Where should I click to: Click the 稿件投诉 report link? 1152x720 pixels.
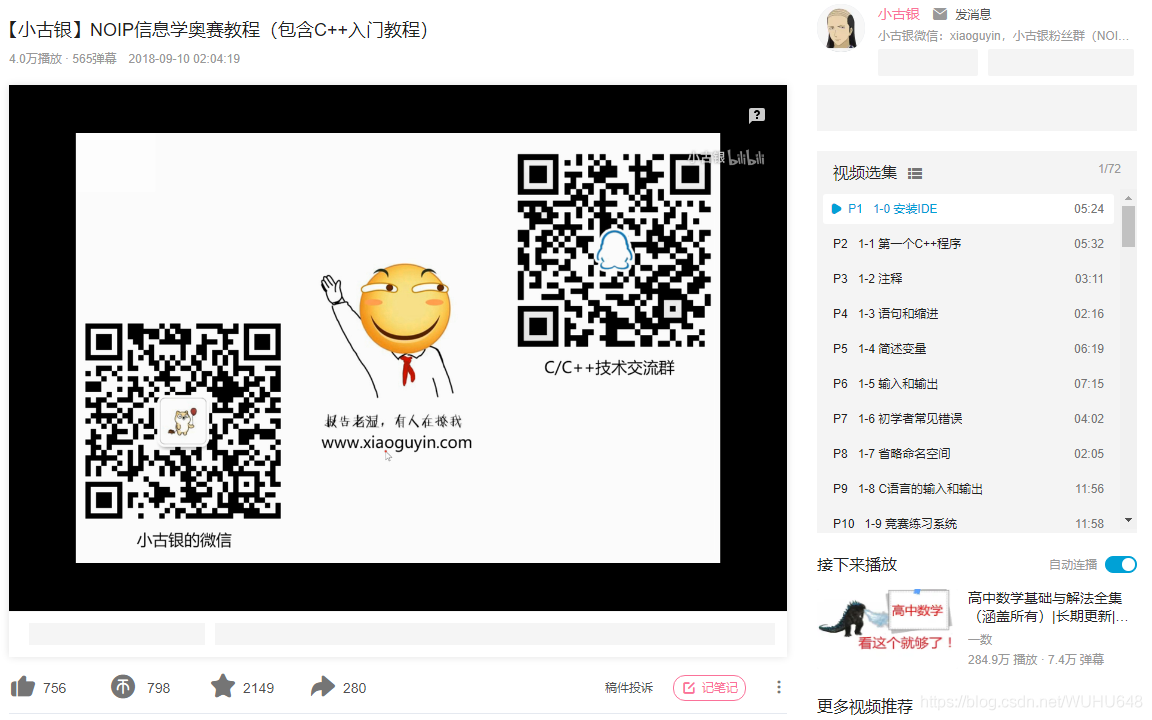pos(629,688)
